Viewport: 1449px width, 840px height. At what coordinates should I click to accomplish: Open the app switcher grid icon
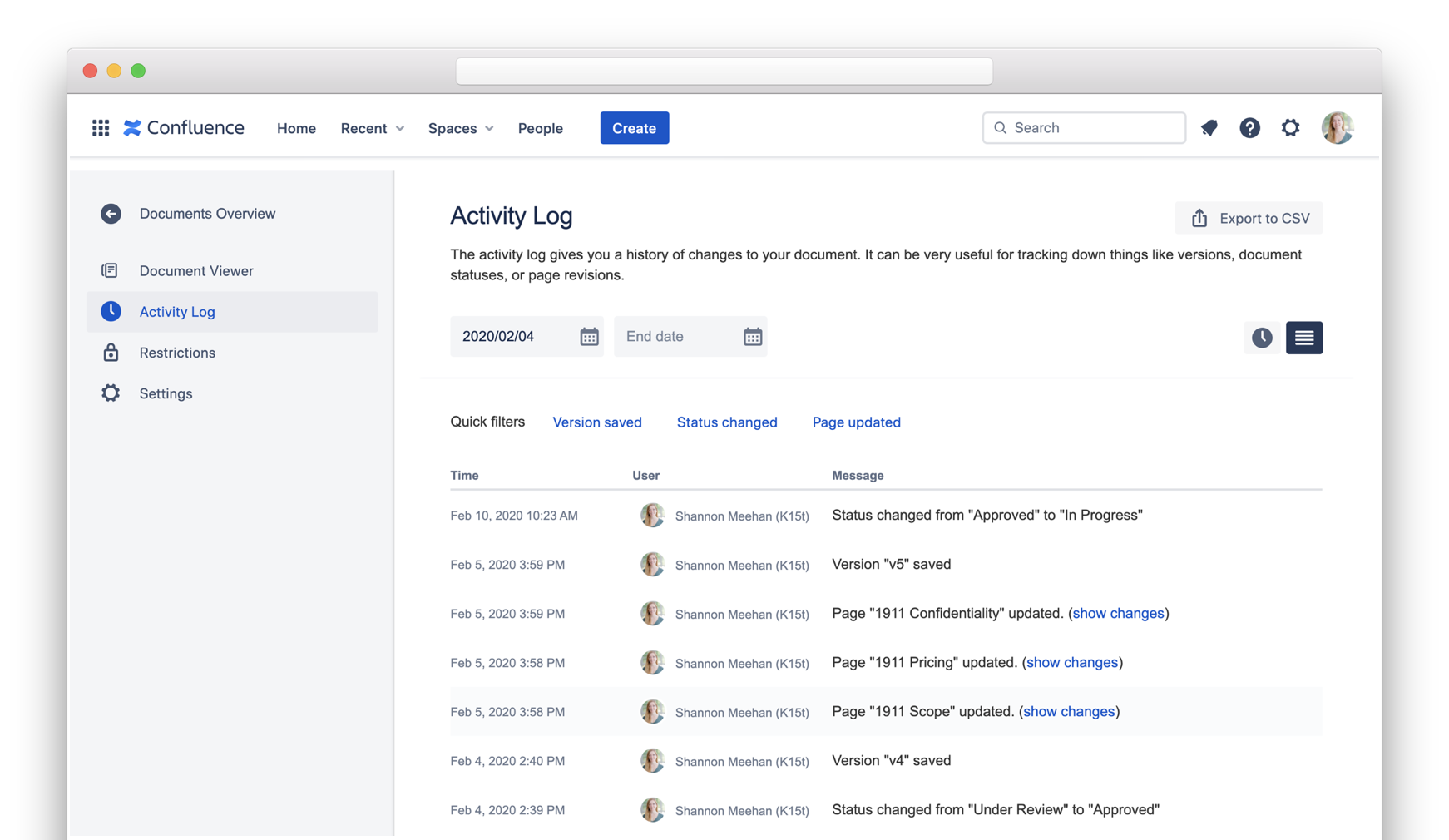101,128
